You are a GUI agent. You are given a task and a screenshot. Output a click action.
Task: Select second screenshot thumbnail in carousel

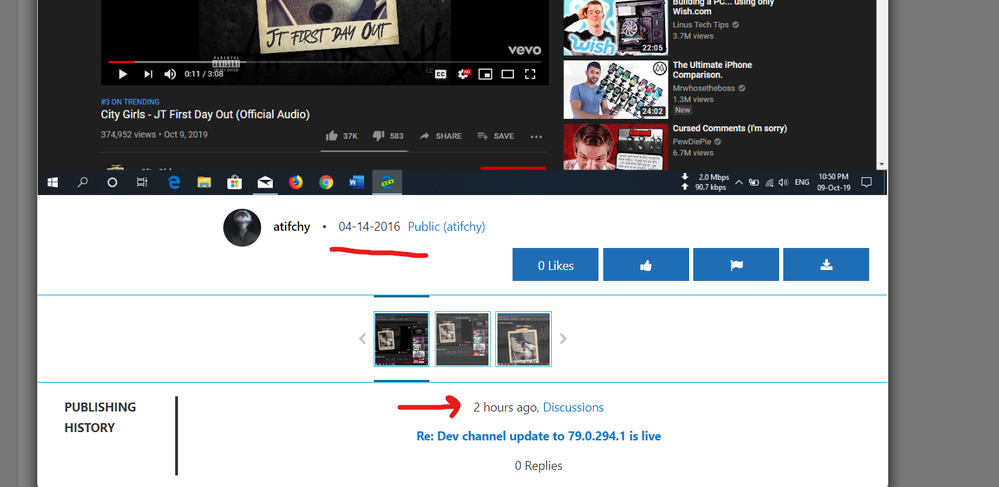[463, 339]
